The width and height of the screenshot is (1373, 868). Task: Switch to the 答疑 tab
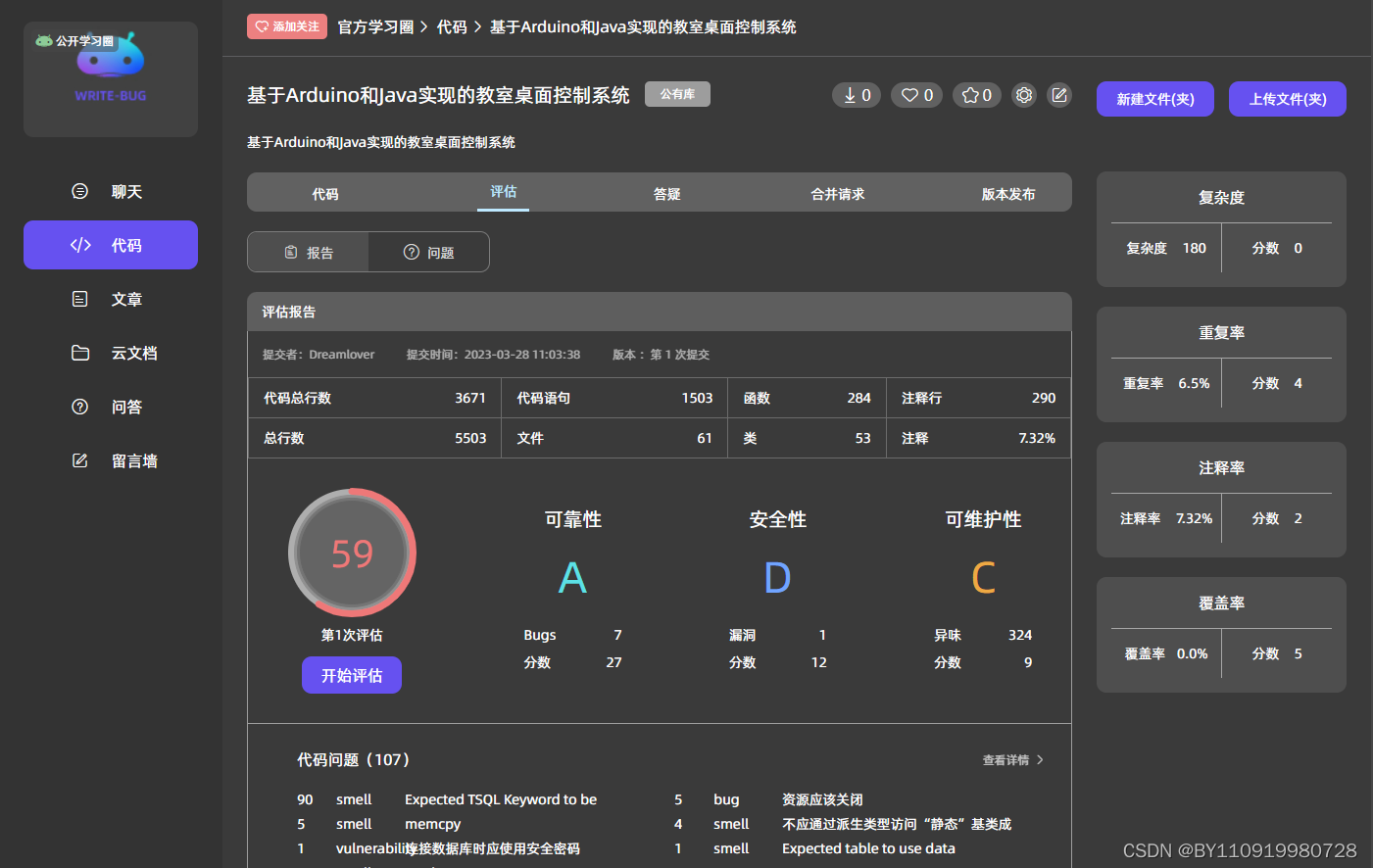coord(667,194)
